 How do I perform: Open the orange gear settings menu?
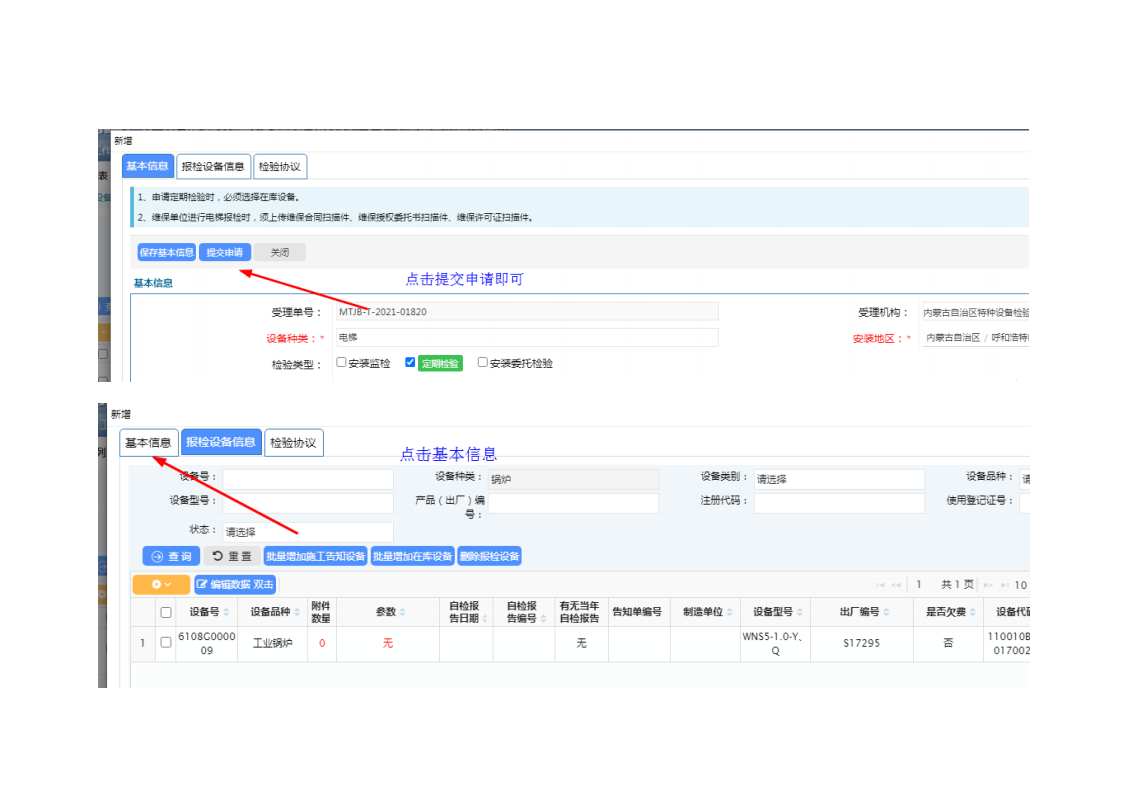[161, 584]
